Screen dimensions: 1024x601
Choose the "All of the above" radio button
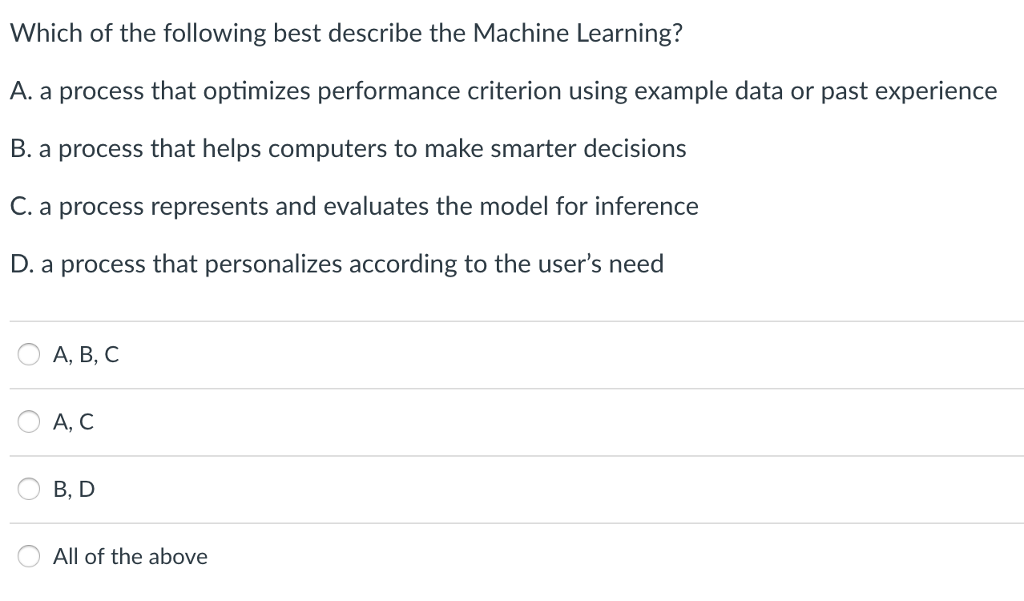(x=29, y=556)
